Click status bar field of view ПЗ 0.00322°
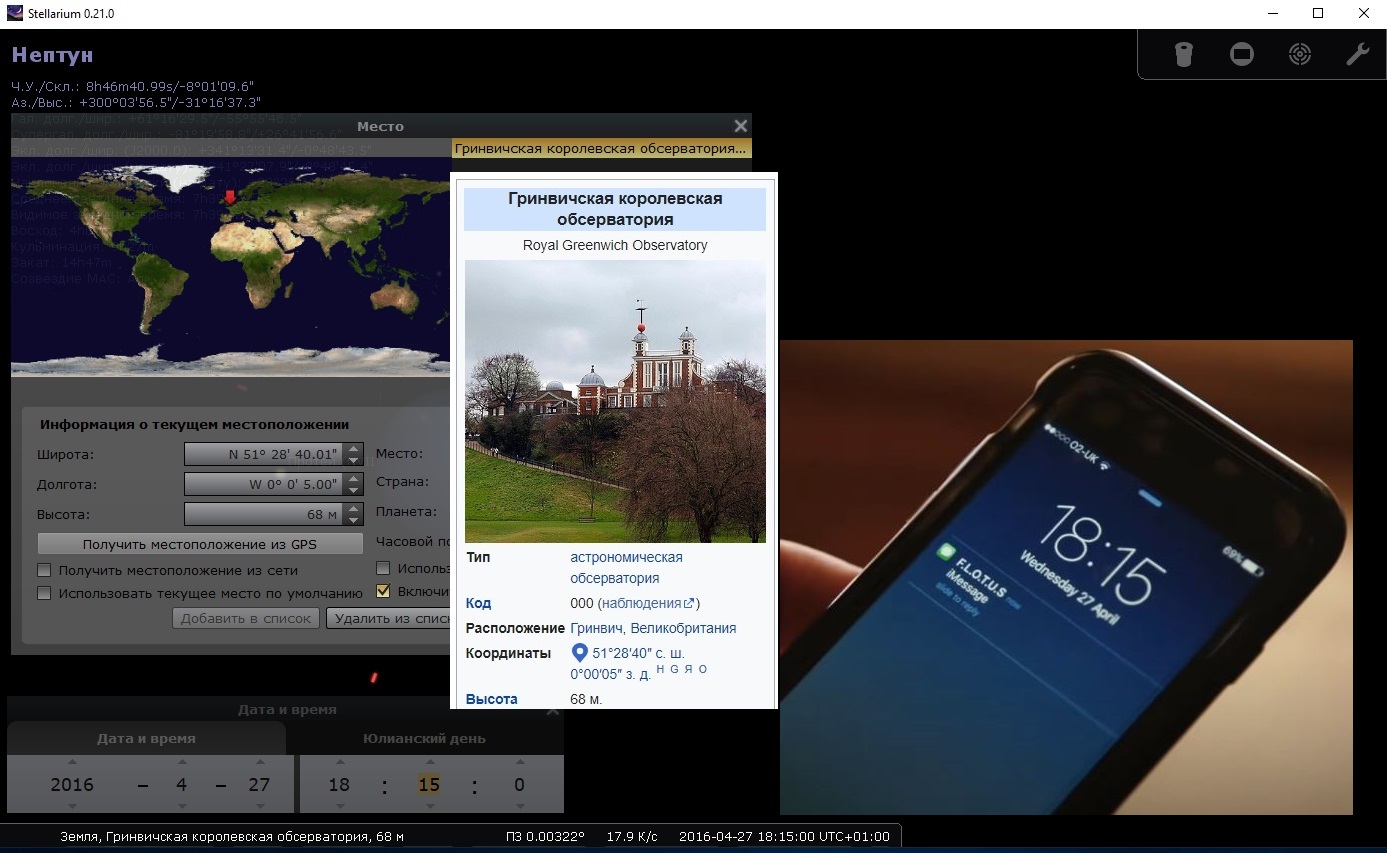Screen dimensions: 1387x853 pos(545,836)
